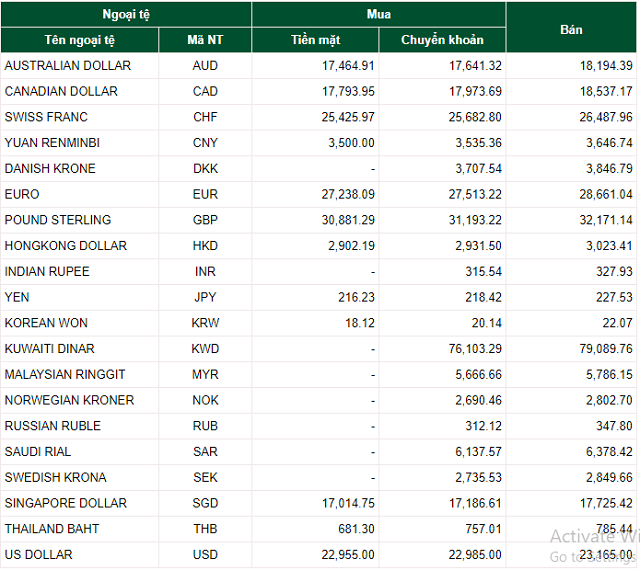Click KUWAITI DINAR sell rate 79,089.76
This screenshot has width=640, height=570.
606,349
